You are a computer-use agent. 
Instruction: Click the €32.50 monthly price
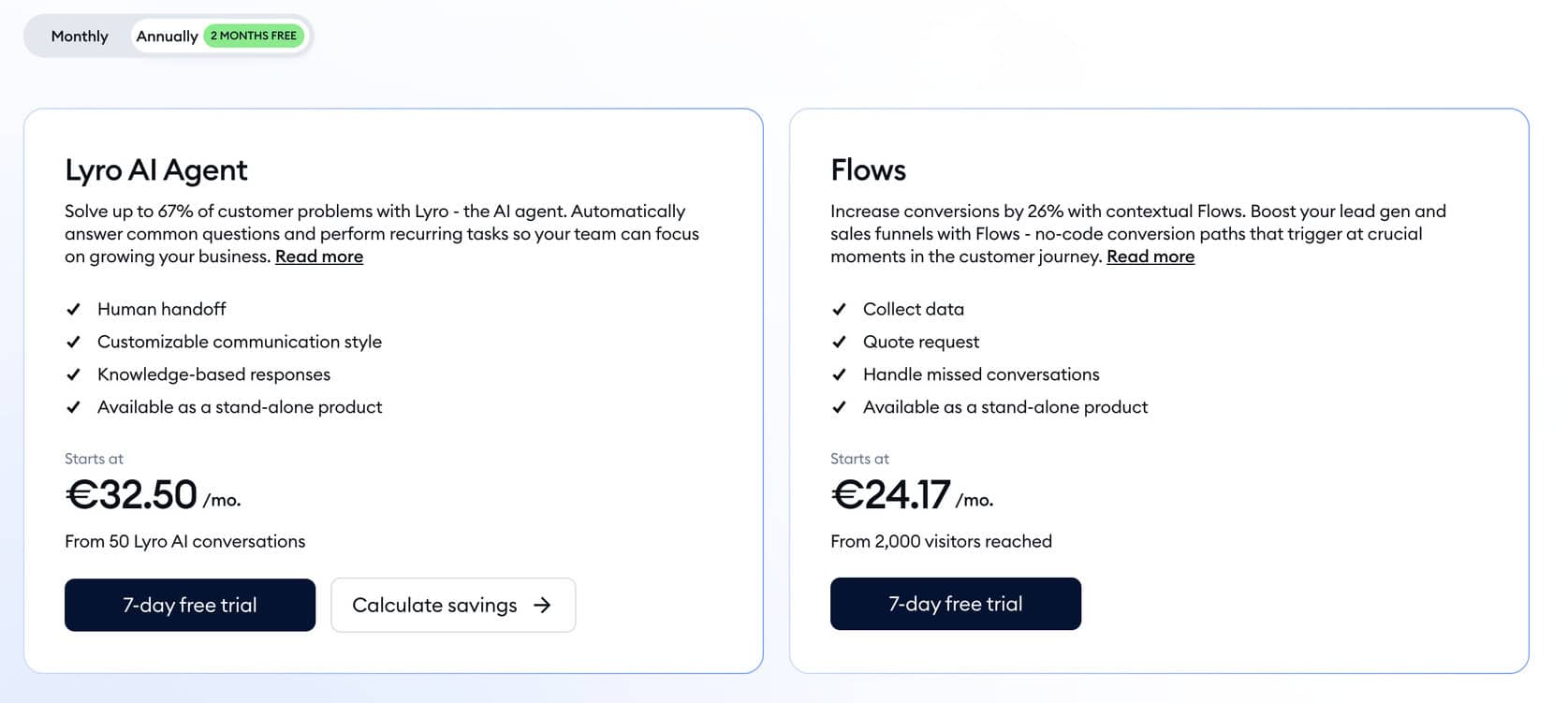pyautogui.click(x=131, y=493)
